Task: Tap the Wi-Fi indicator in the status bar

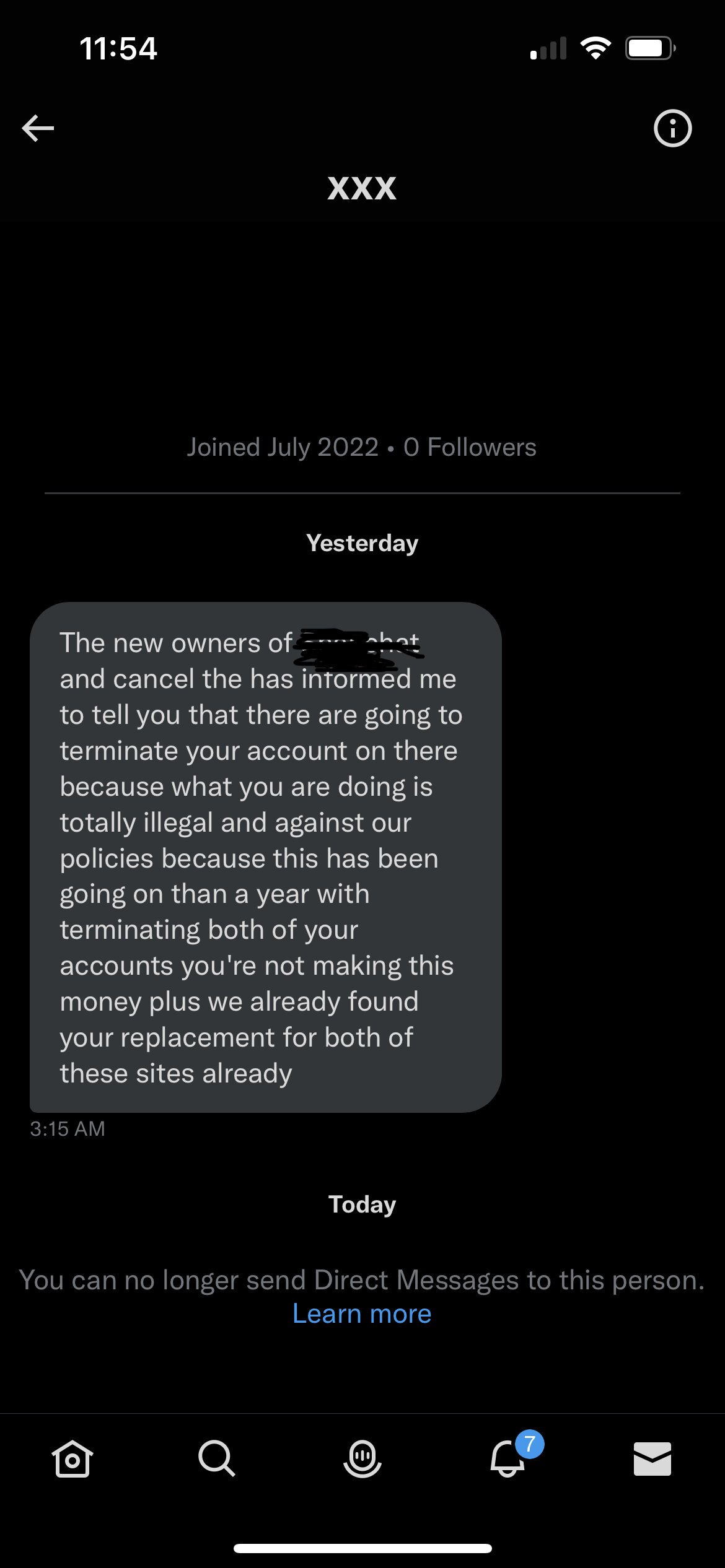Action: tap(595, 48)
